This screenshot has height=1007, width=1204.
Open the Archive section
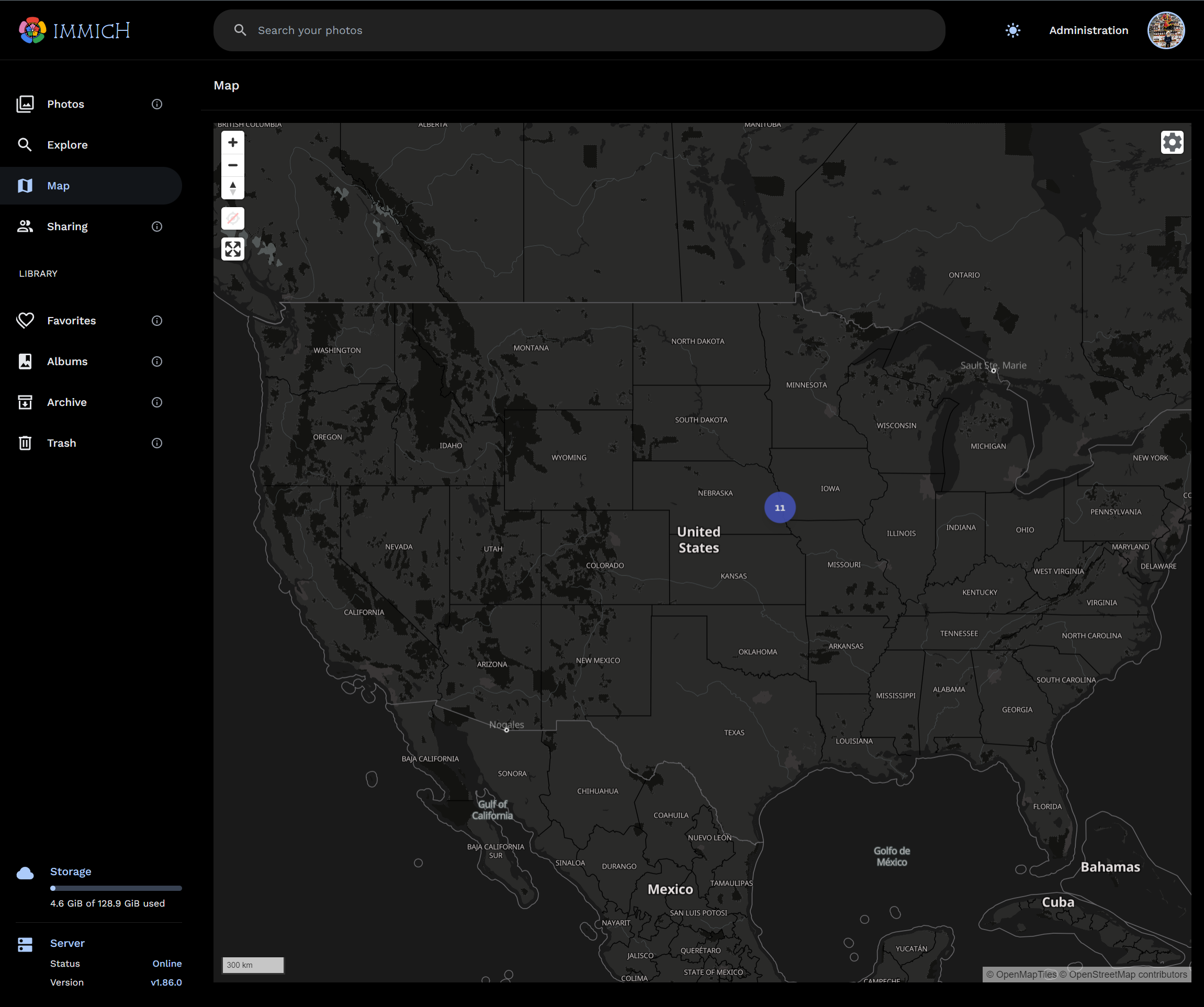click(x=66, y=402)
